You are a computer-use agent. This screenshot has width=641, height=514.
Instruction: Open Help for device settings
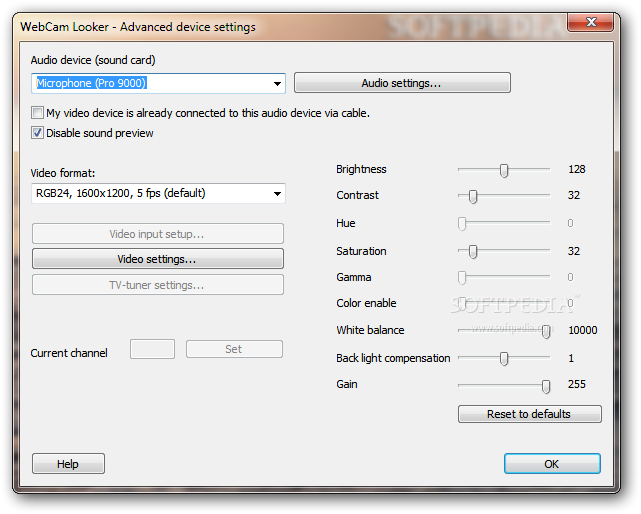pos(68,463)
